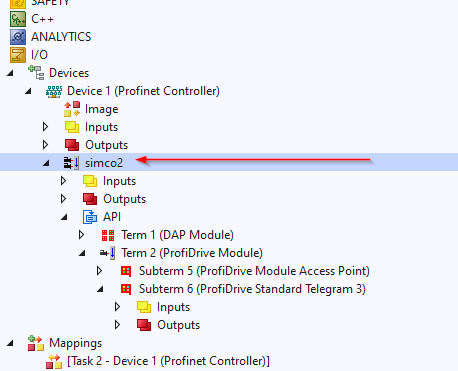
Task: Select Outputs under Subterm 6
Action: [x=178, y=325]
